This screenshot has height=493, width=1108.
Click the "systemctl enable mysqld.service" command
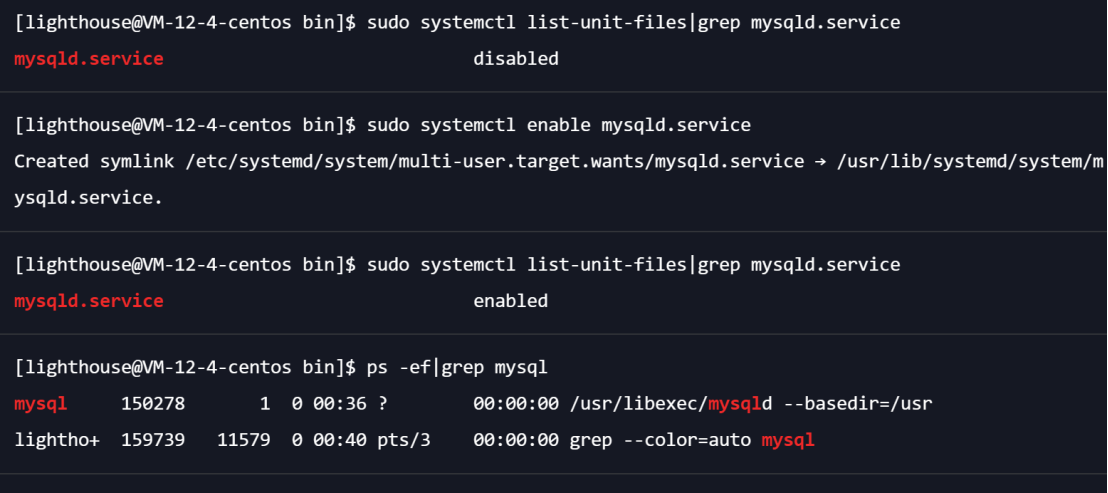[558, 125]
